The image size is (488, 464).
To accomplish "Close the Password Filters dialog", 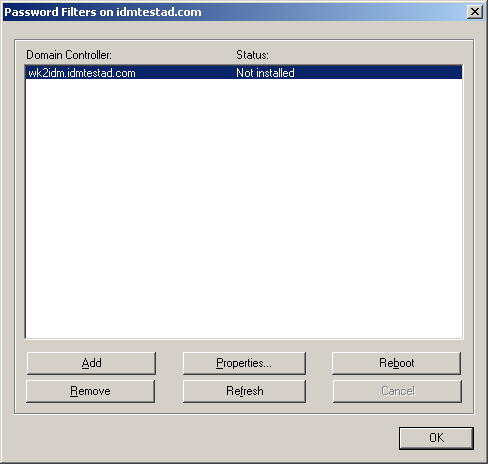I will click(x=475, y=12).
